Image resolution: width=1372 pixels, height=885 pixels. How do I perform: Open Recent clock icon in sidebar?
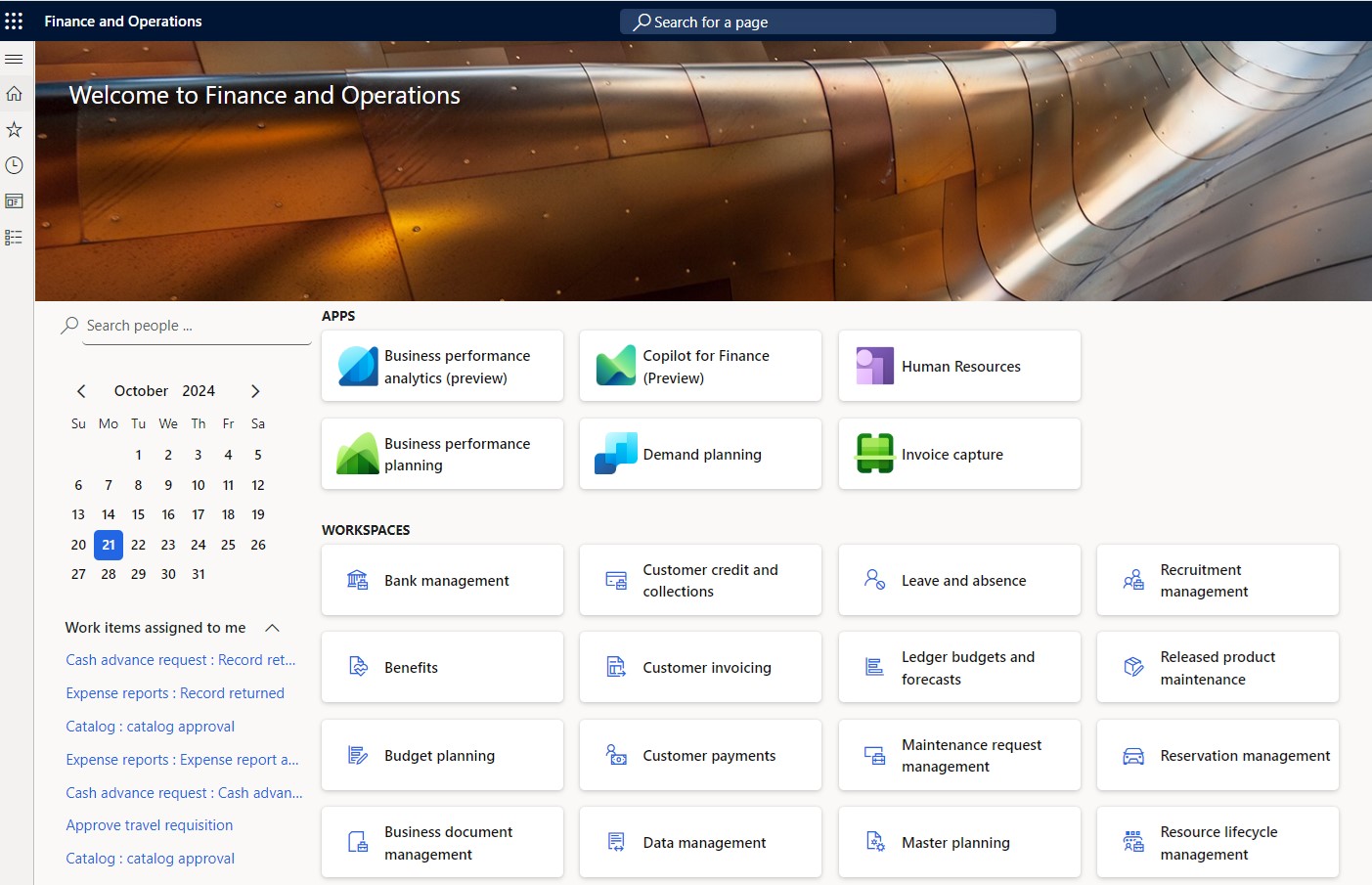[14, 165]
